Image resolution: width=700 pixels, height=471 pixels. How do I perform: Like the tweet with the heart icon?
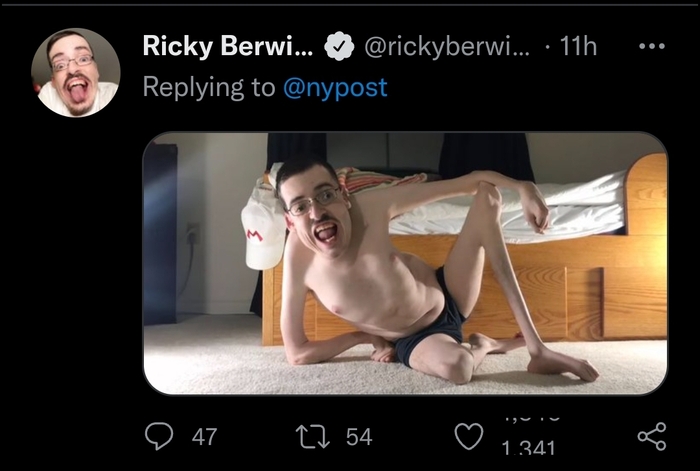click(x=470, y=436)
